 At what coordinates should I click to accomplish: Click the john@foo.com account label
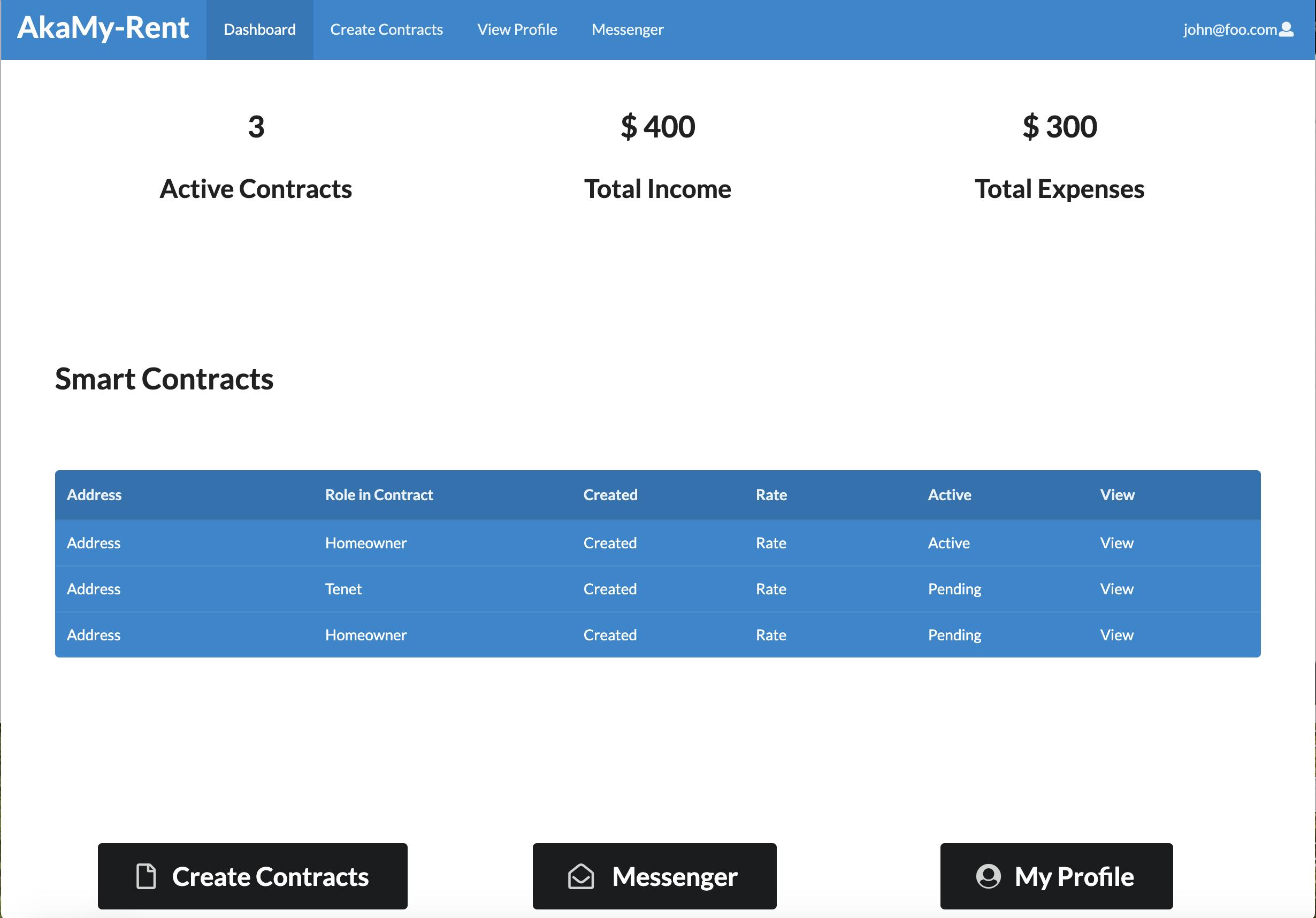[1230, 29]
